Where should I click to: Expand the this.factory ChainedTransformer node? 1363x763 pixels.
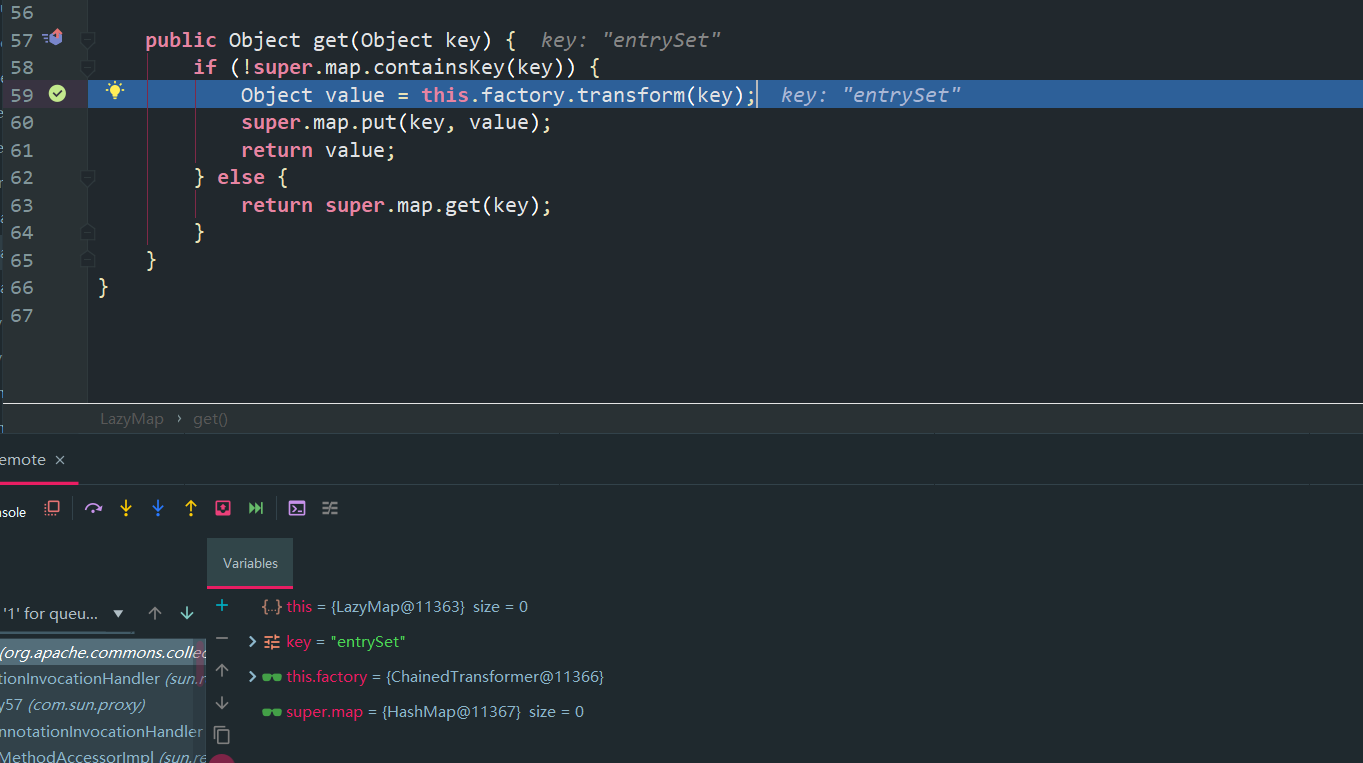click(252, 677)
